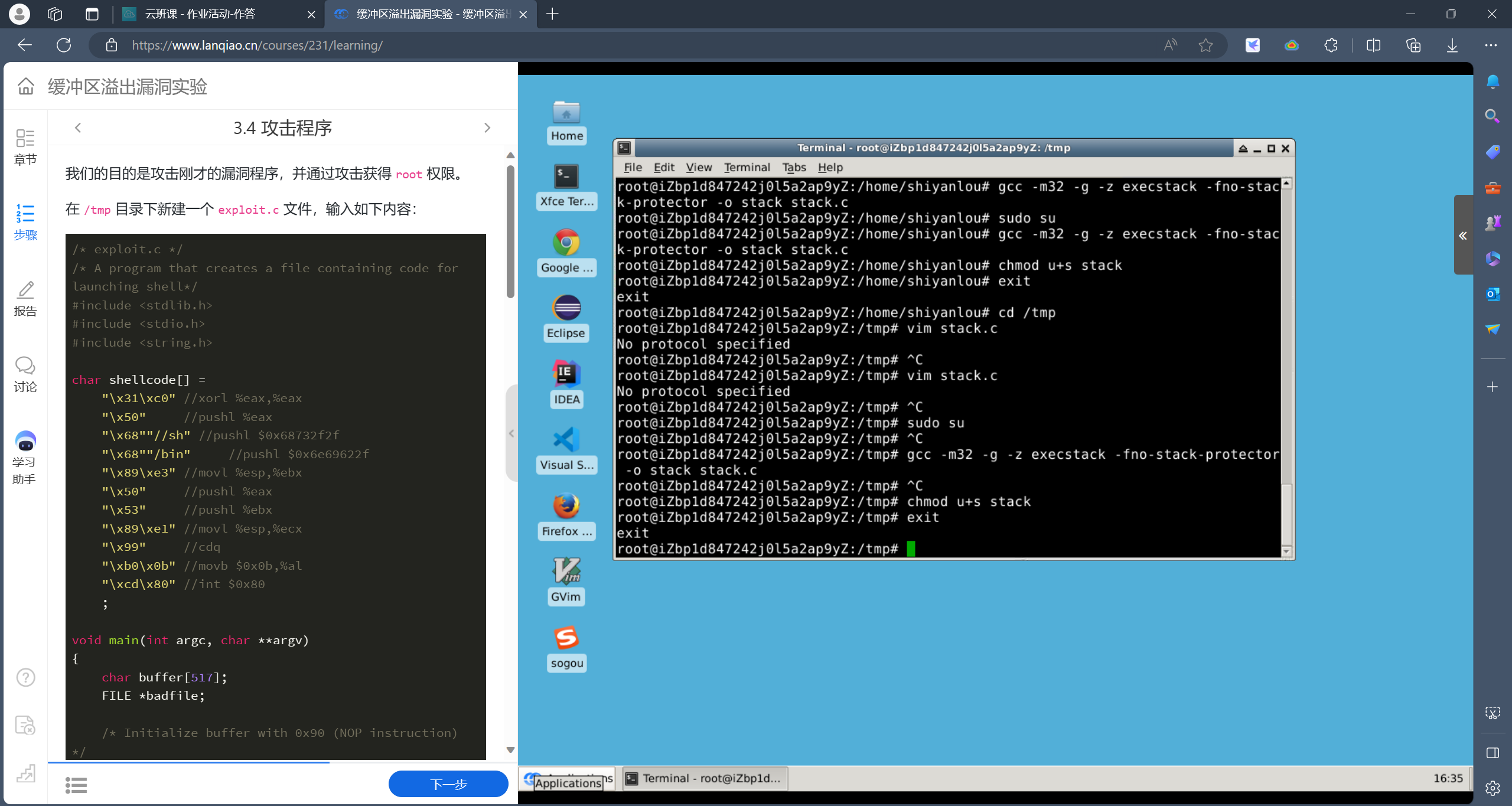This screenshot has width=1512, height=806.
Task: Go to next section using right chevron
Action: pos(487,128)
